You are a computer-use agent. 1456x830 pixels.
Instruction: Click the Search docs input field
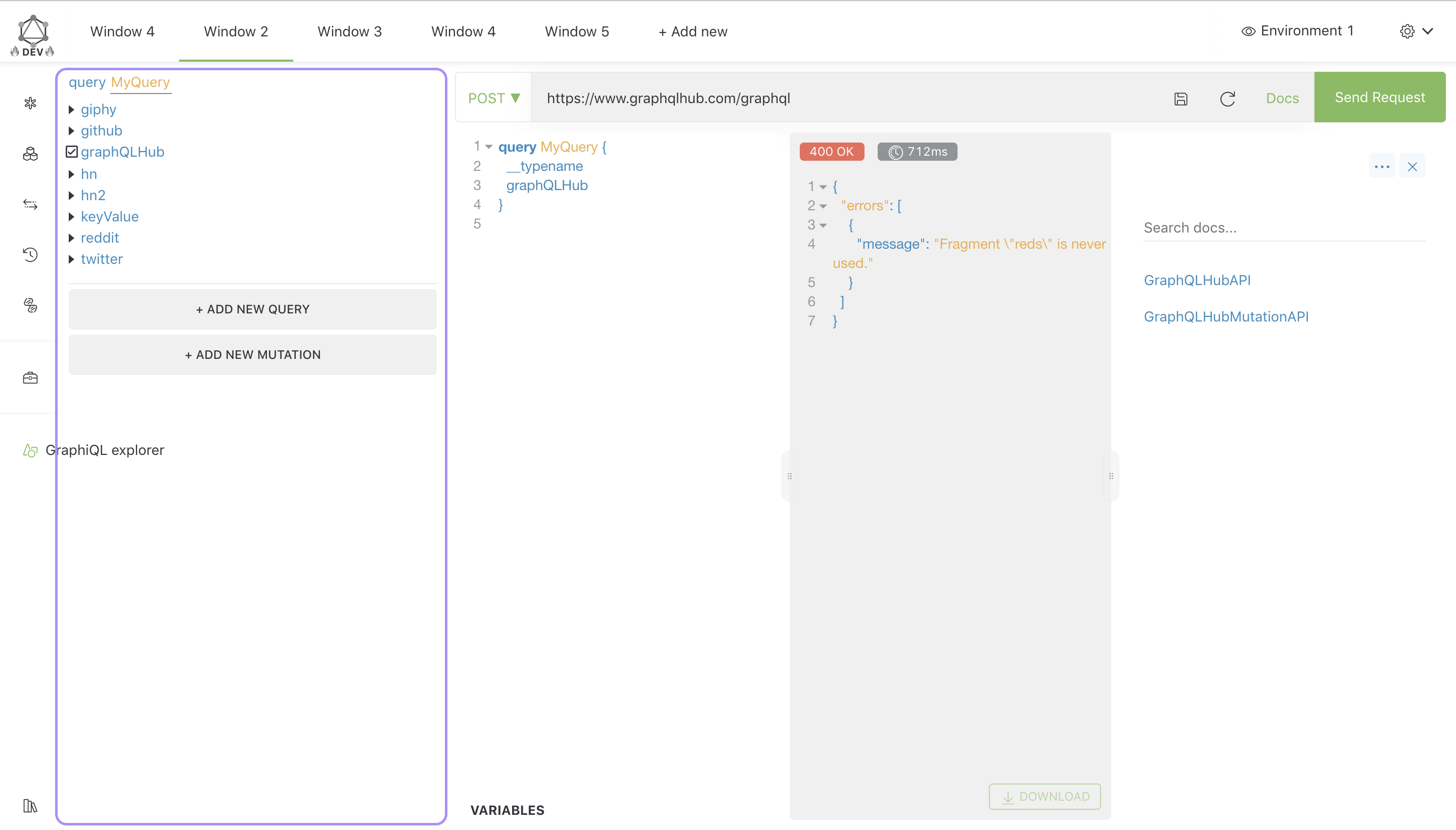click(x=1283, y=227)
